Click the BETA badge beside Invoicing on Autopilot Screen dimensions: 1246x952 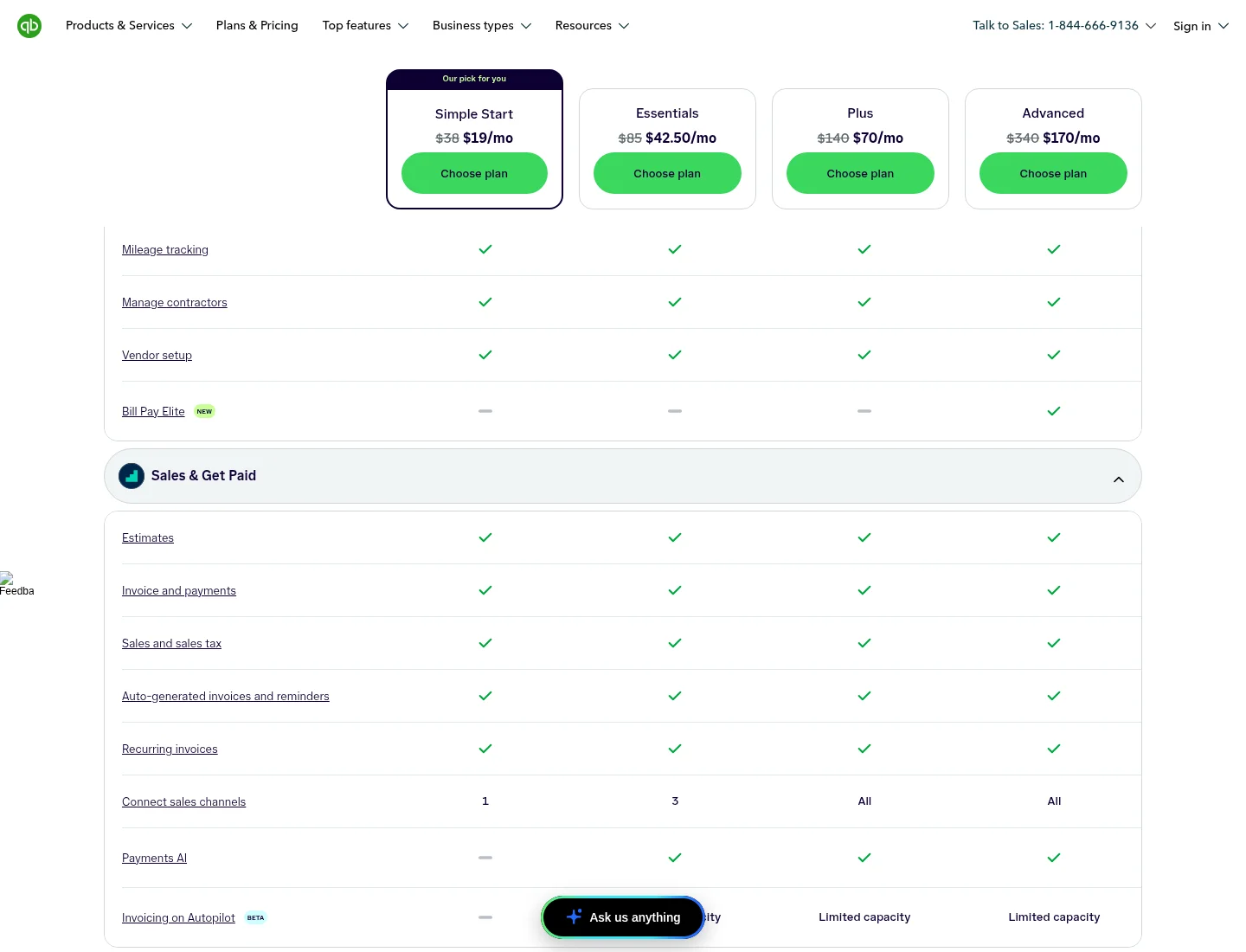(x=256, y=917)
